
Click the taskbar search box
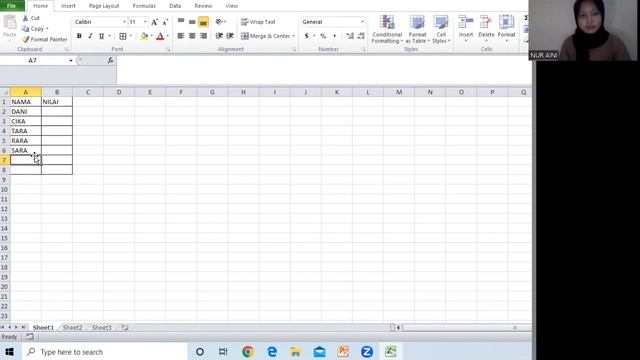[103, 351]
